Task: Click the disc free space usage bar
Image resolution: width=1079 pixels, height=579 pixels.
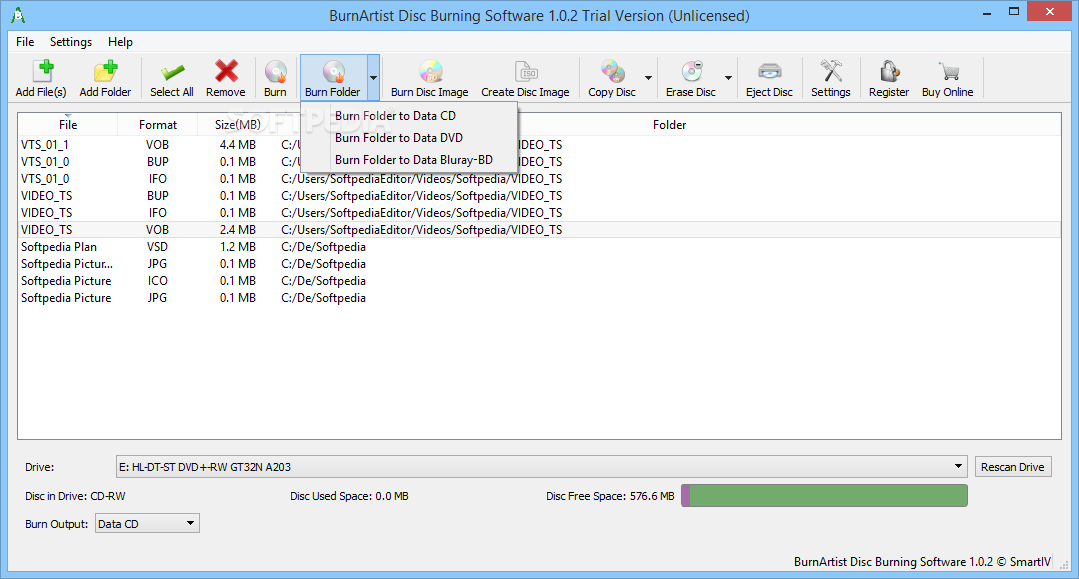Action: point(824,496)
